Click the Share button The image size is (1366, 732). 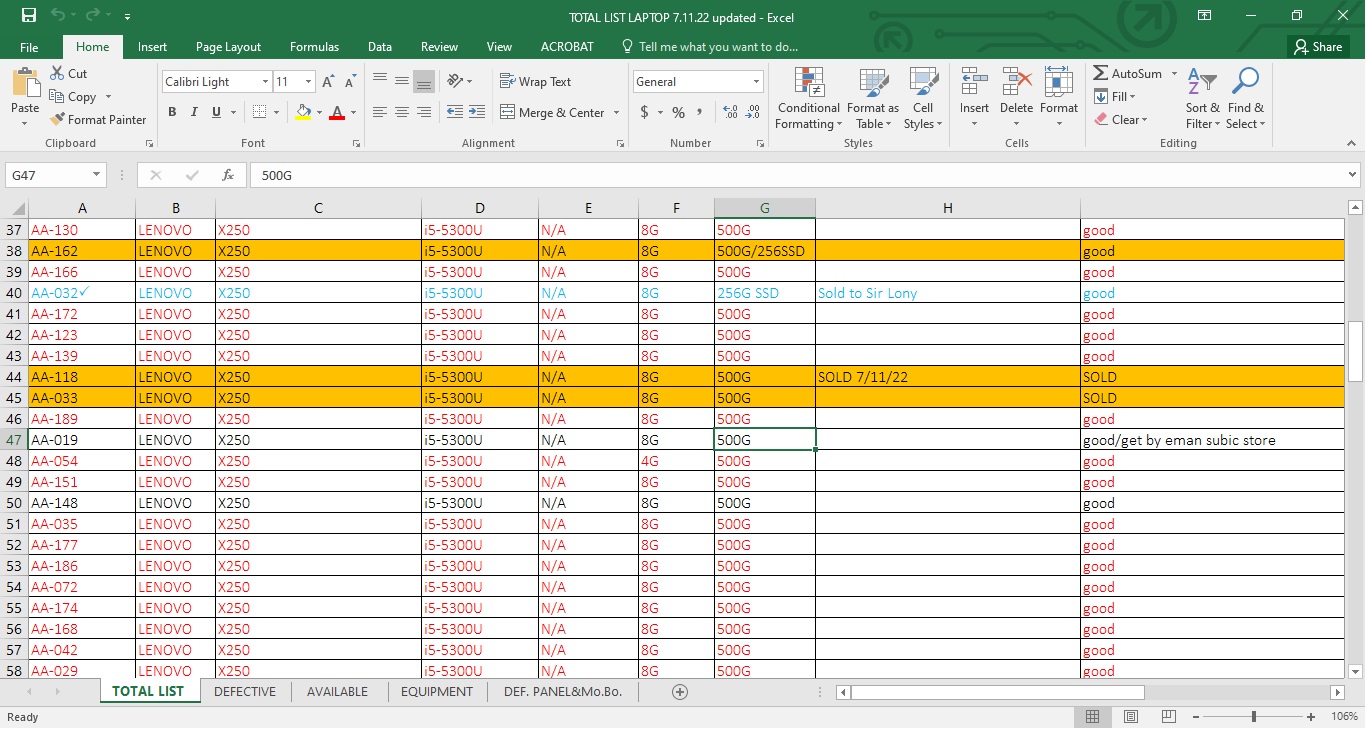1317,47
